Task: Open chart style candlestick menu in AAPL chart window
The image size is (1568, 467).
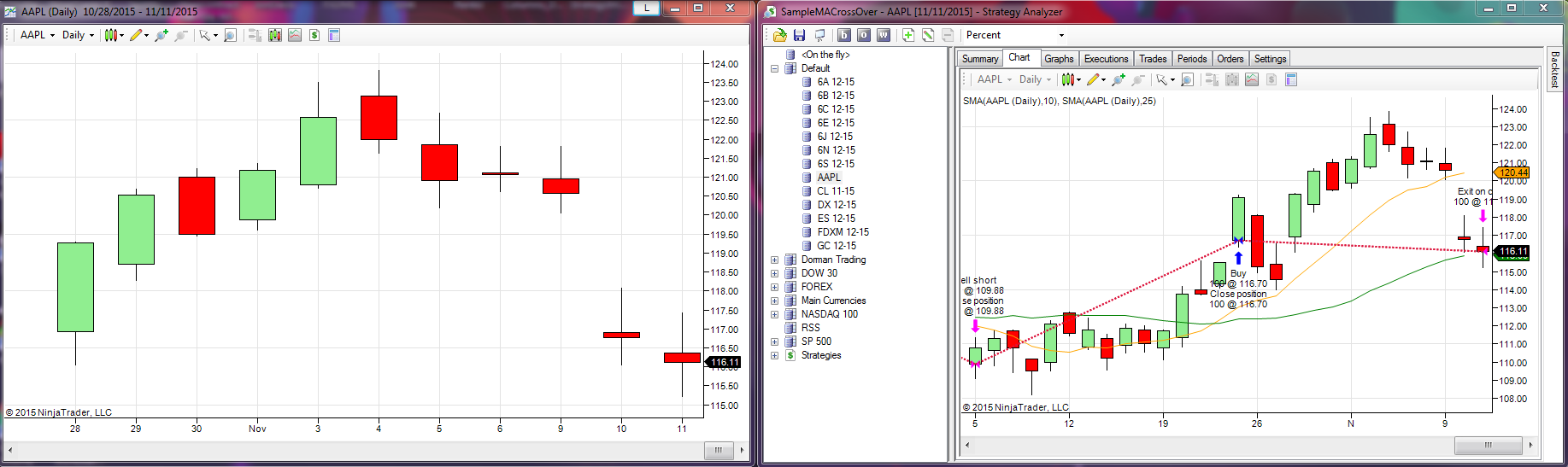Action: [x=114, y=35]
